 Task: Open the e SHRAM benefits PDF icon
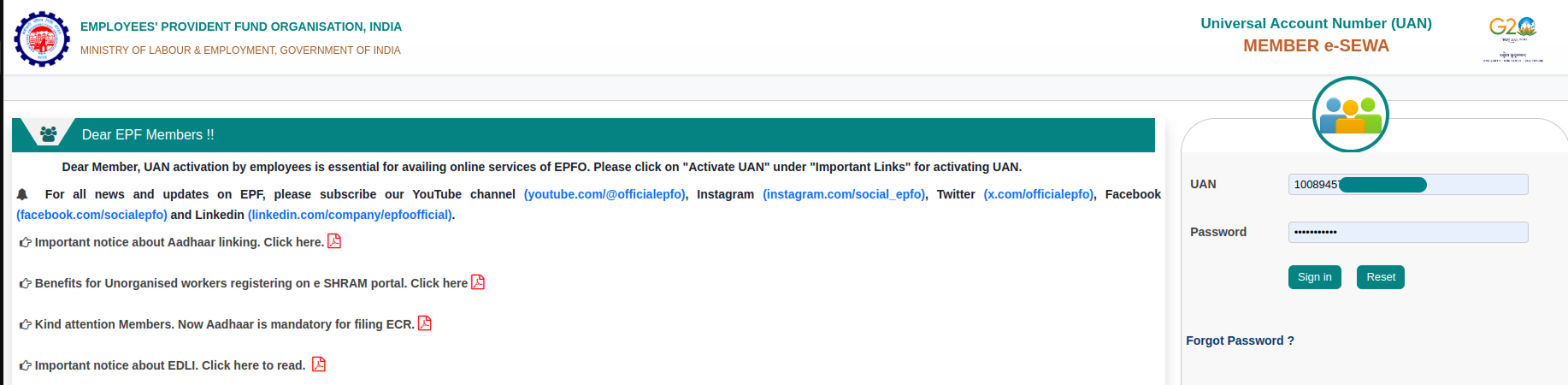(x=478, y=282)
